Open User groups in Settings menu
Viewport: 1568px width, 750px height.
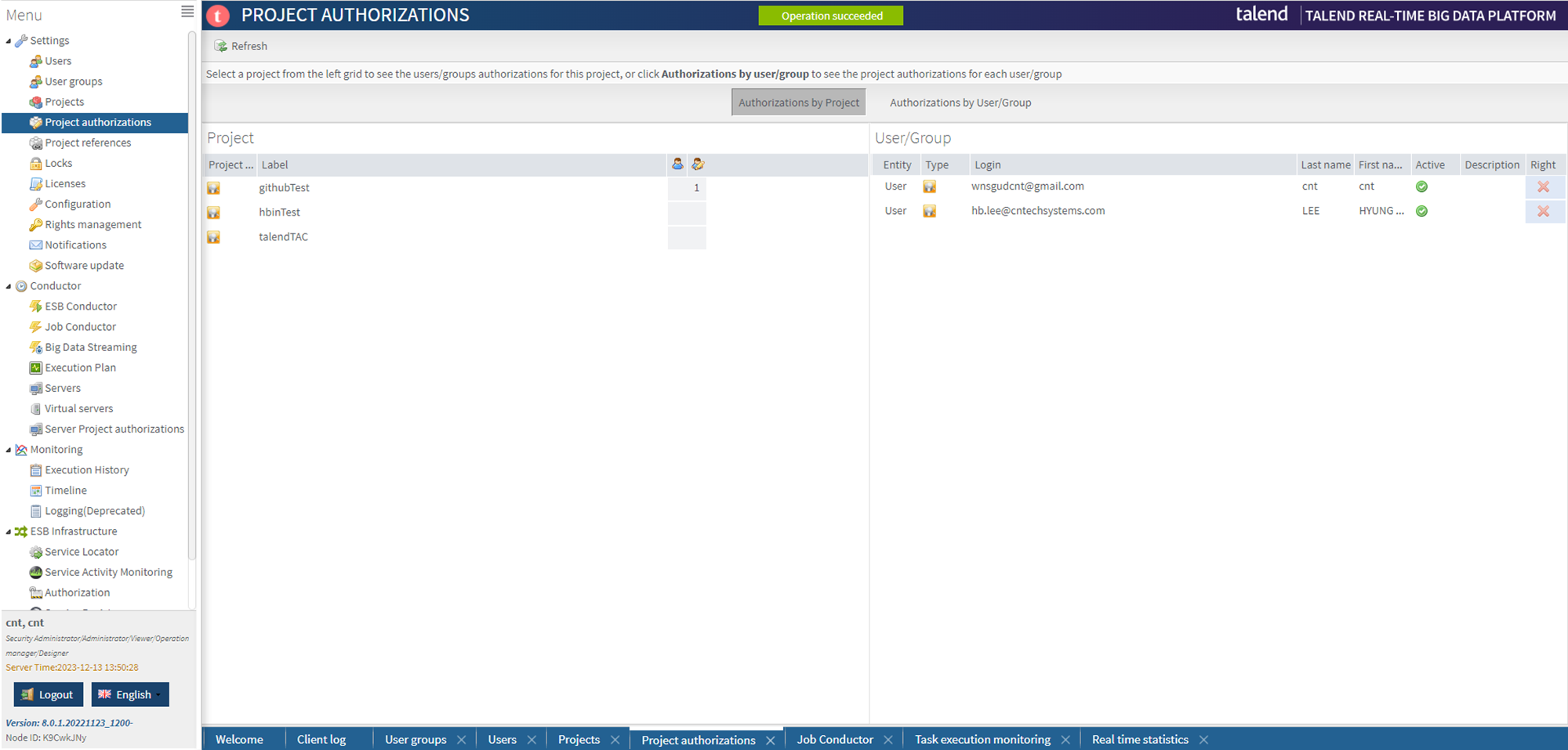pos(74,82)
